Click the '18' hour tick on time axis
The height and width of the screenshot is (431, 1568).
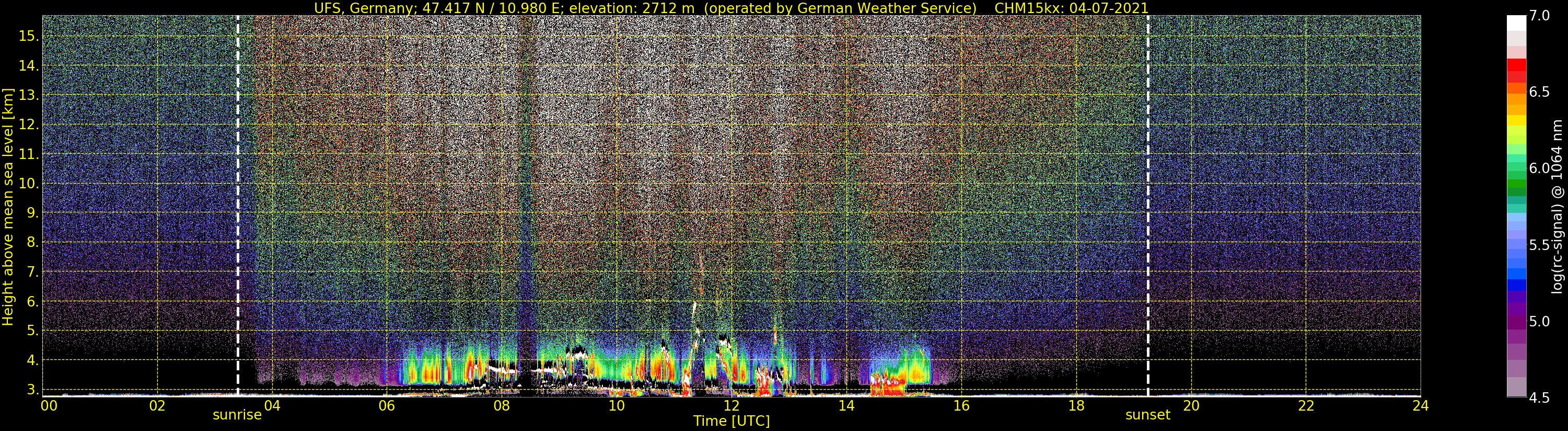click(1076, 405)
